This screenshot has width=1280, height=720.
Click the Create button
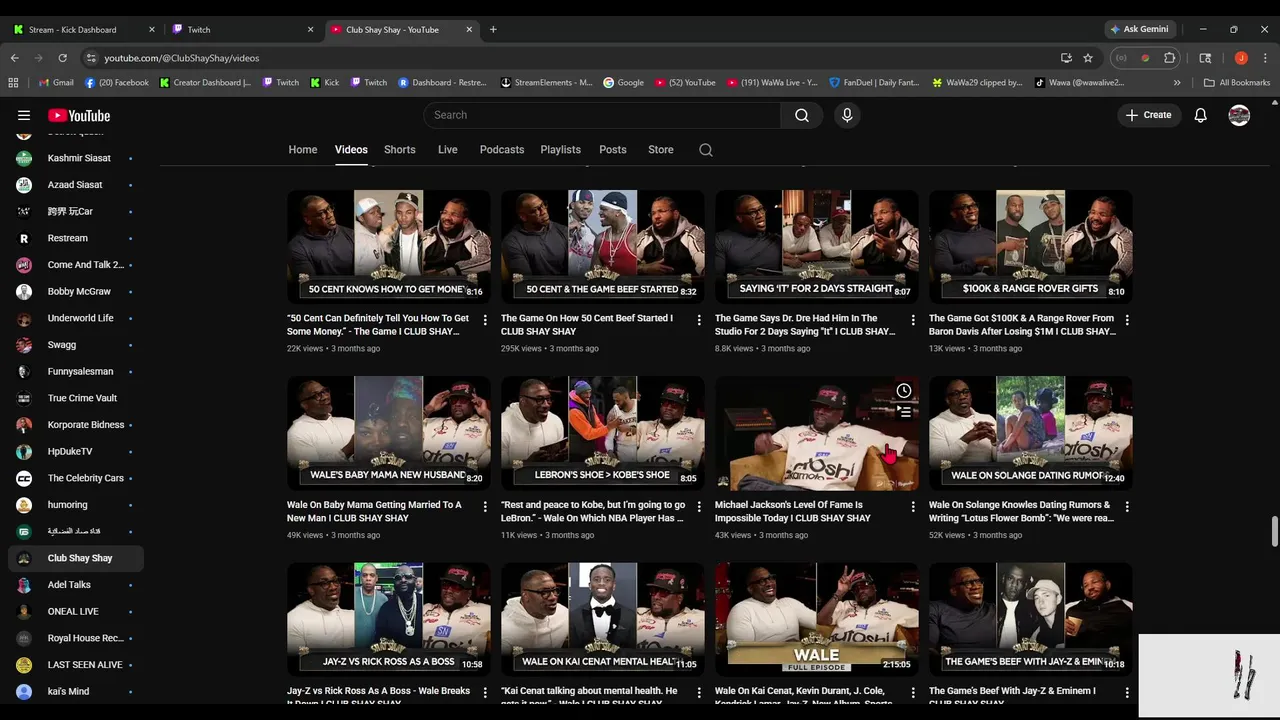[x=1148, y=115]
